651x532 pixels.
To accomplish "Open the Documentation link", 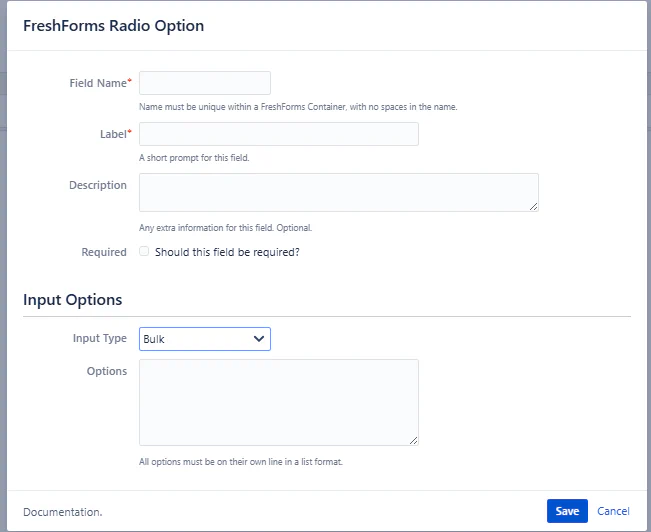I will 62,512.
